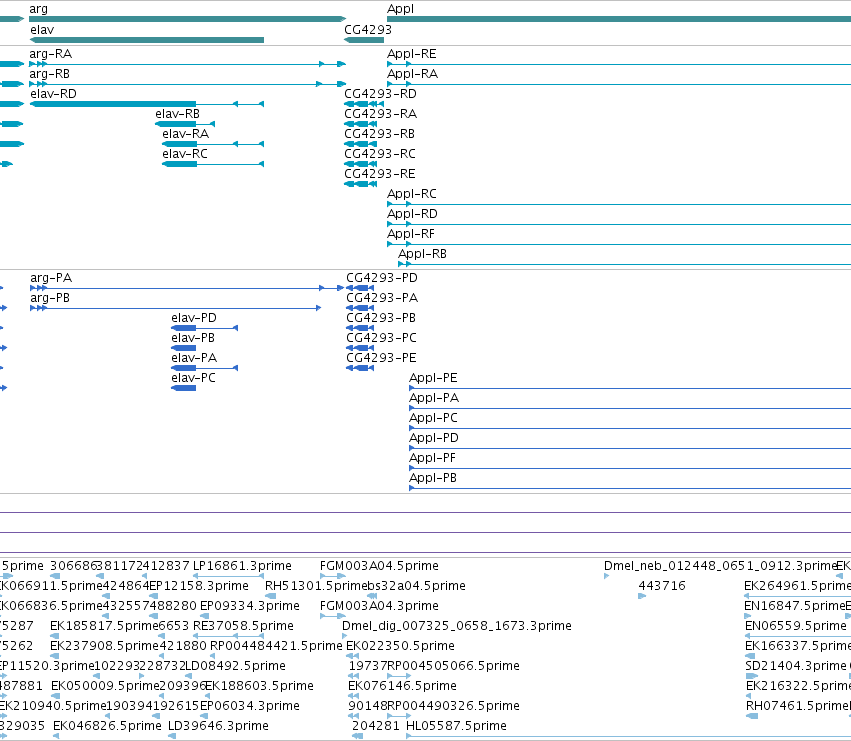Select feature 443716
The height and width of the screenshot is (741, 851).
click(662, 586)
